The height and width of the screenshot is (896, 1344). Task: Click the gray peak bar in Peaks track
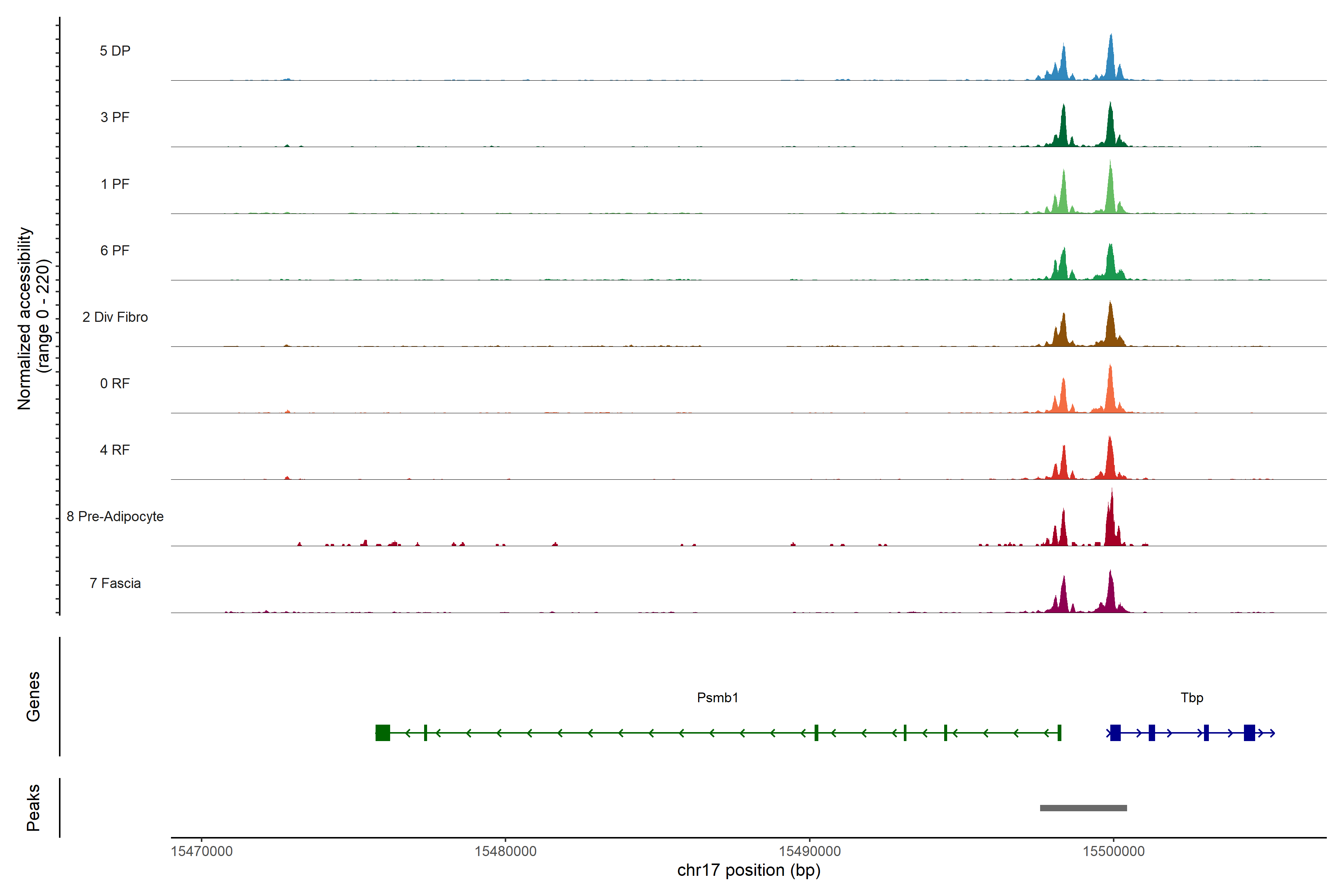point(1083,808)
